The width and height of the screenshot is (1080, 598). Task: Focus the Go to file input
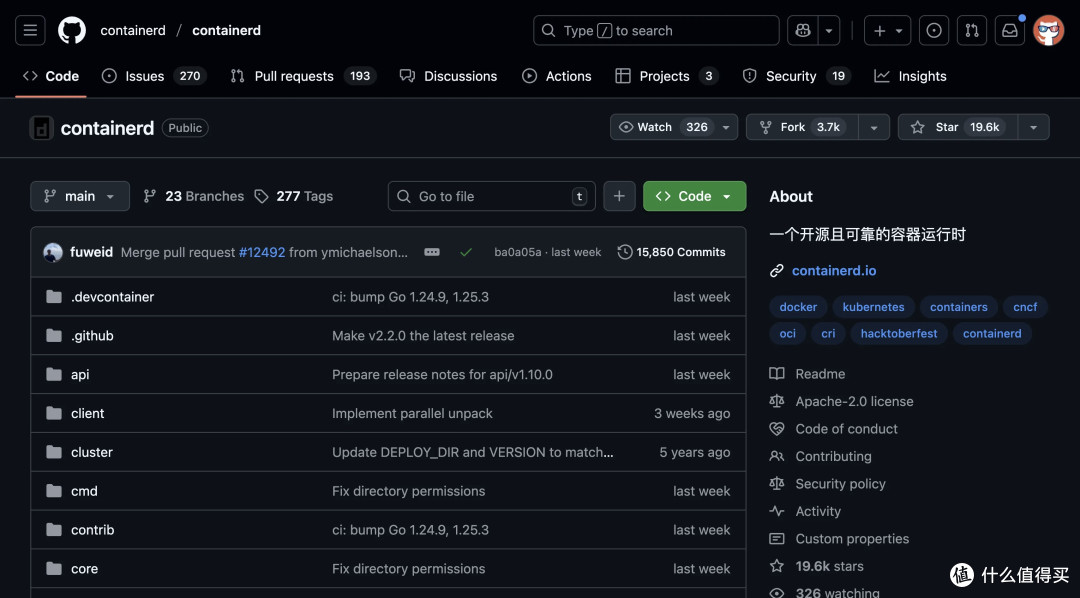pyautogui.click(x=492, y=196)
